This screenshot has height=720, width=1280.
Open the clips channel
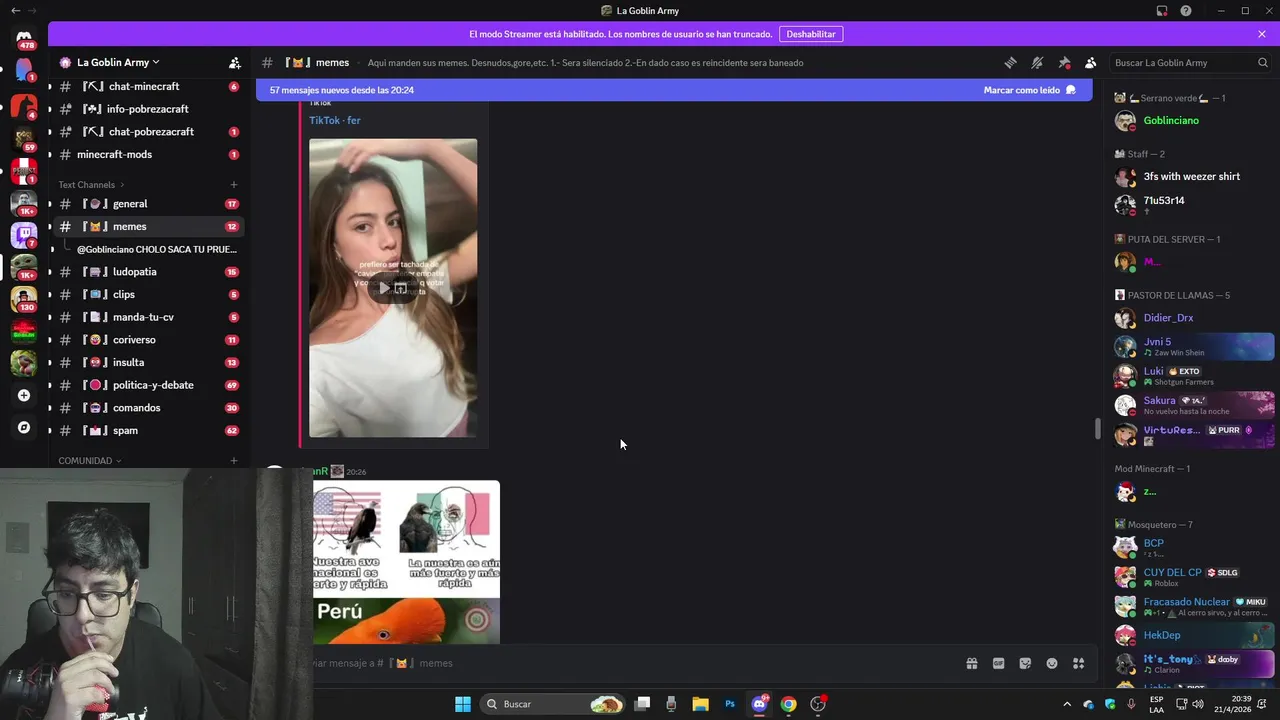[x=148, y=295]
